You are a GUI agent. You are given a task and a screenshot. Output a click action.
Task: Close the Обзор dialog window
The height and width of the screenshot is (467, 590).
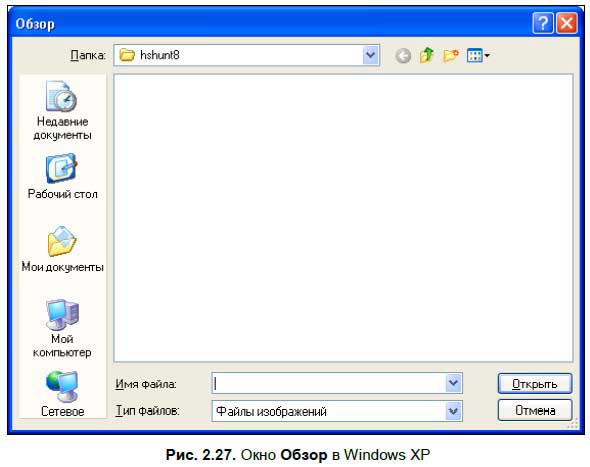point(567,23)
